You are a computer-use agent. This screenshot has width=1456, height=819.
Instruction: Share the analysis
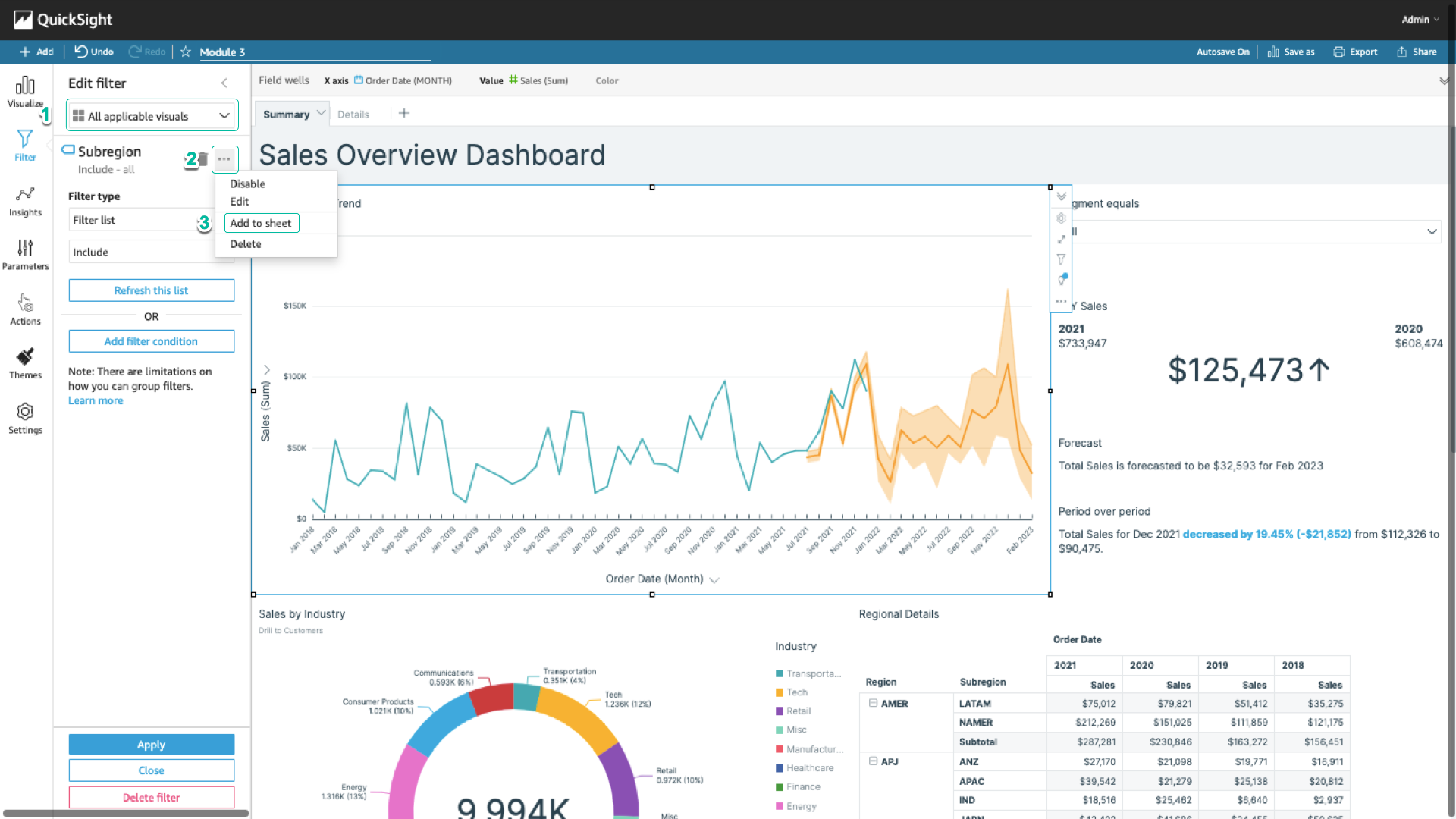[1417, 52]
